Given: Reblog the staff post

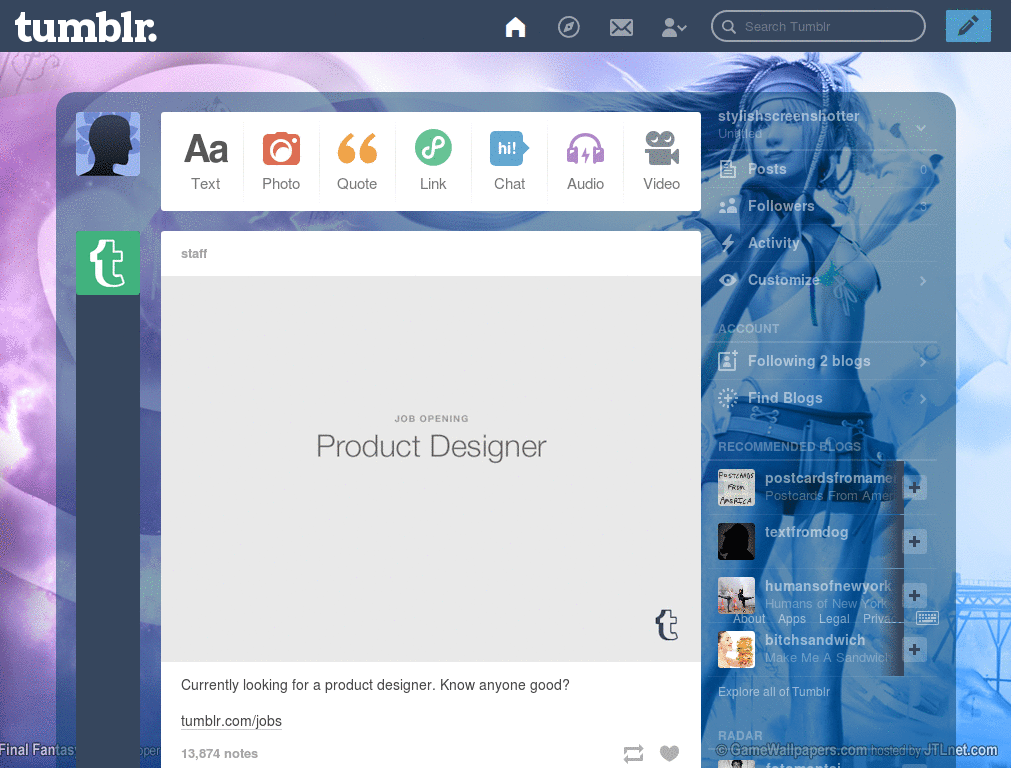Looking at the screenshot, I should coord(633,754).
